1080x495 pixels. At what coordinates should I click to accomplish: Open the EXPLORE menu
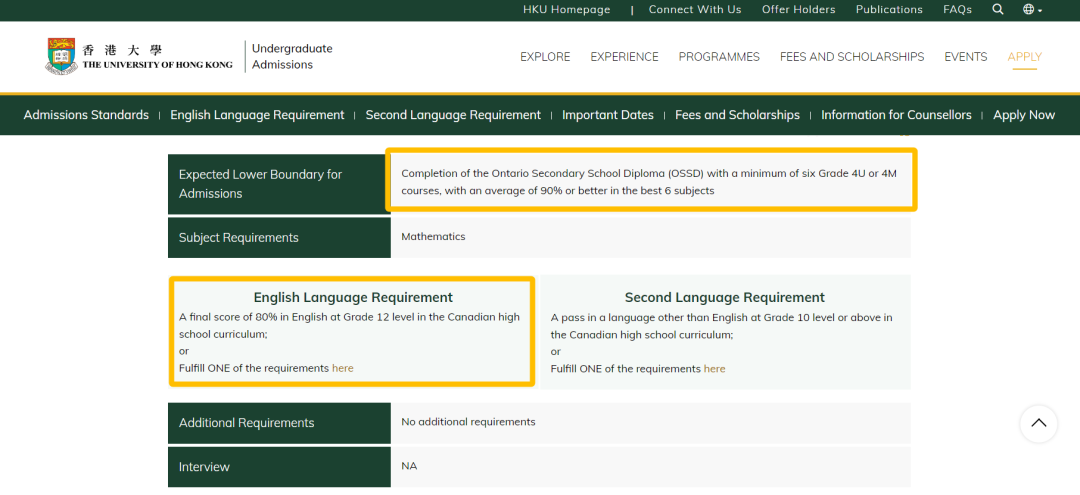(x=545, y=57)
